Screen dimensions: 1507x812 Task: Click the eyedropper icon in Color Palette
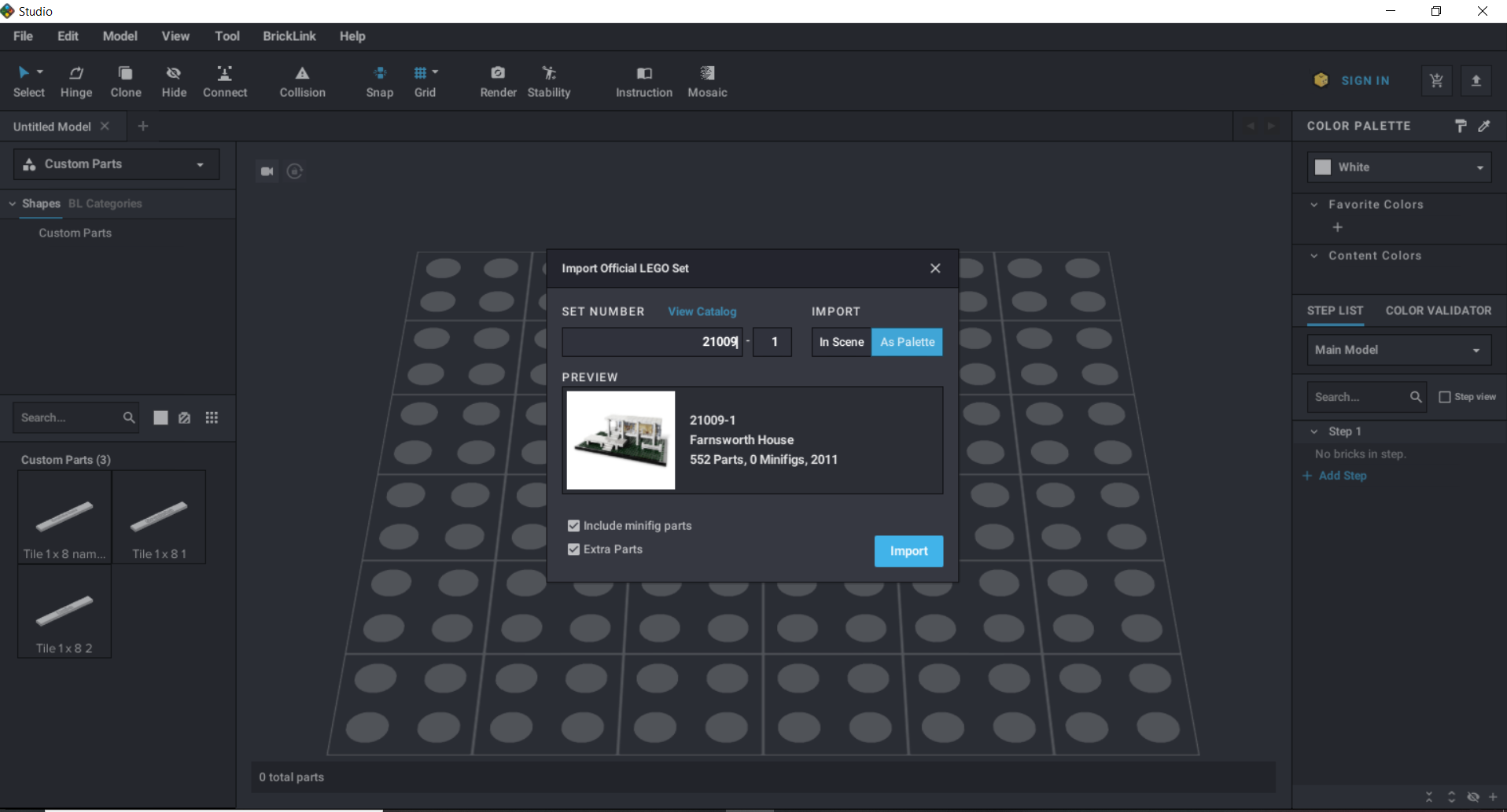(x=1484, y=126)
